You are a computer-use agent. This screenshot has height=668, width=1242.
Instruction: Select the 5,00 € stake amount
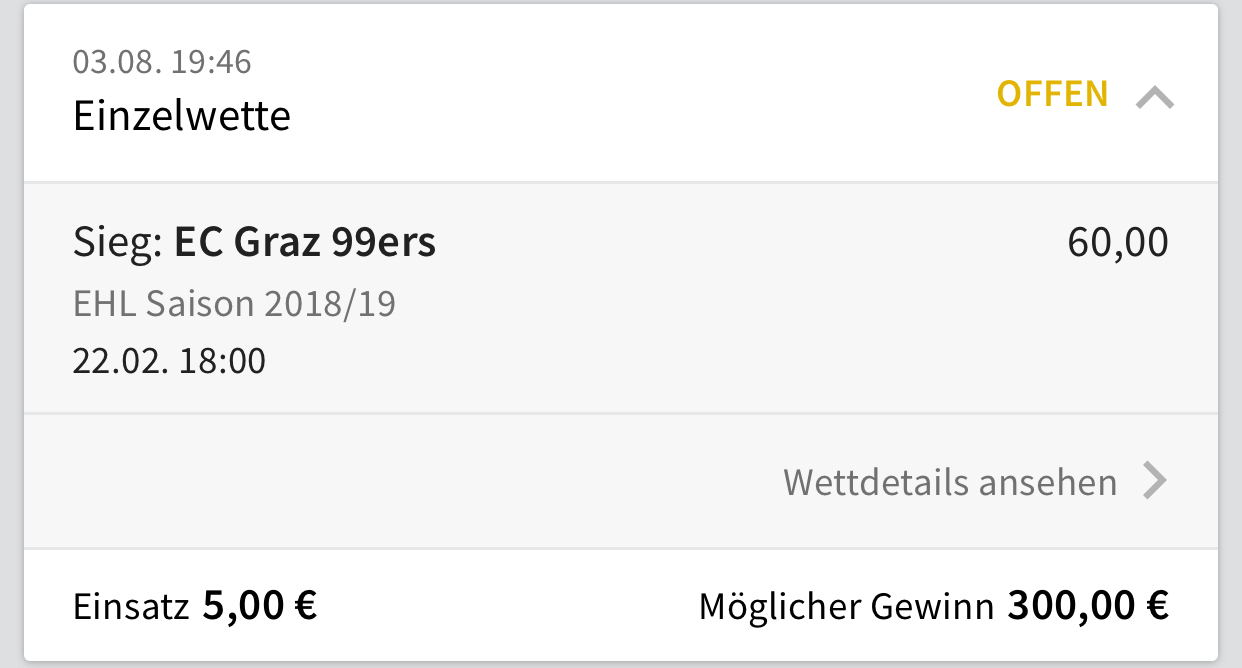pyautogui.click(x=260, y=606)
